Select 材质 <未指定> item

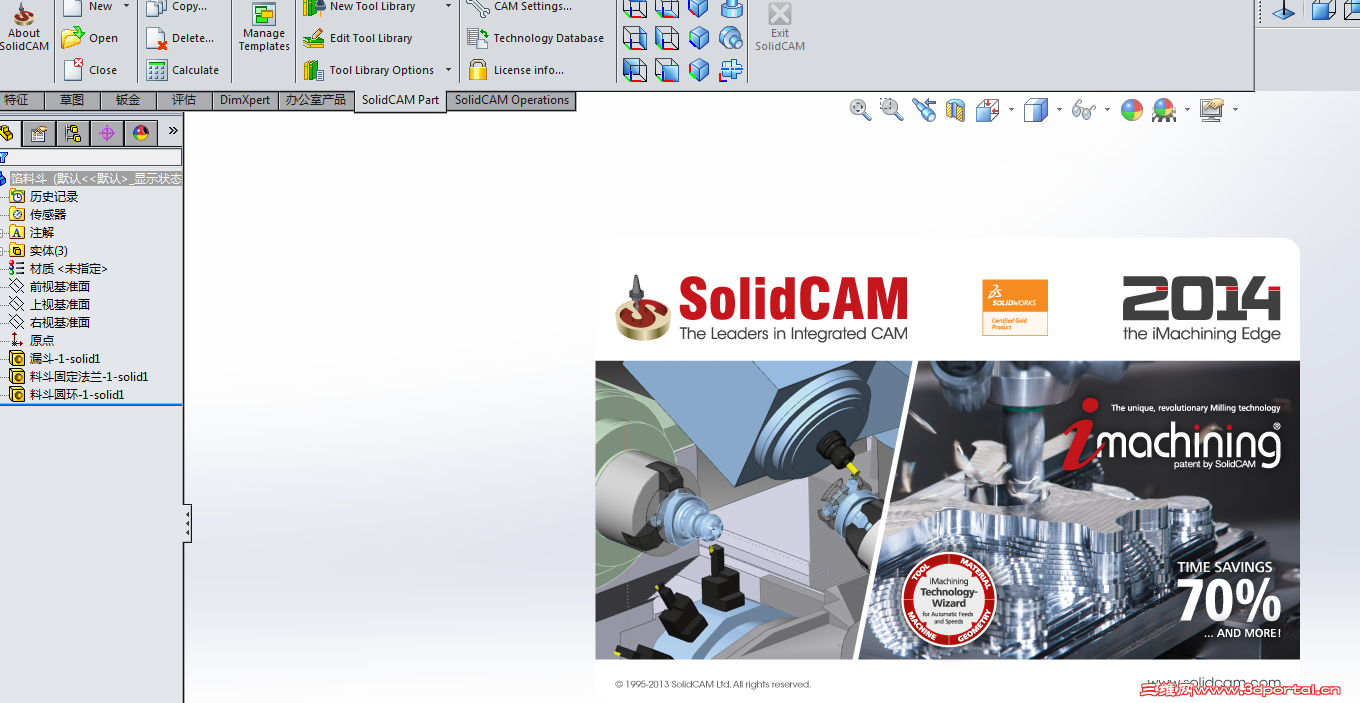click(x=69, y=269)
